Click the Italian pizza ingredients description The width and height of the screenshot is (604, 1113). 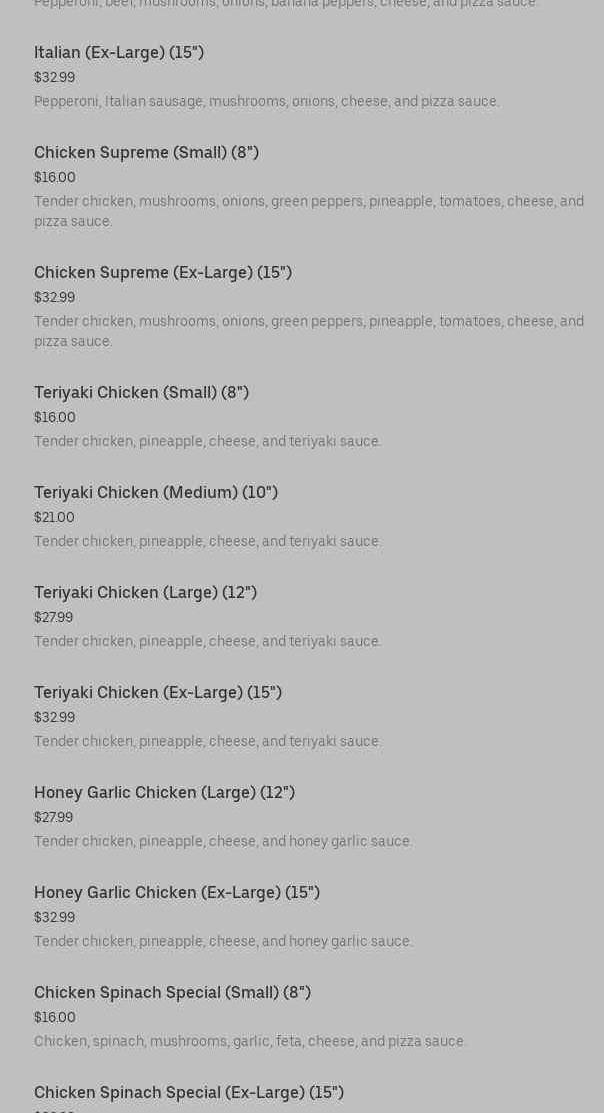coord(266,101)
